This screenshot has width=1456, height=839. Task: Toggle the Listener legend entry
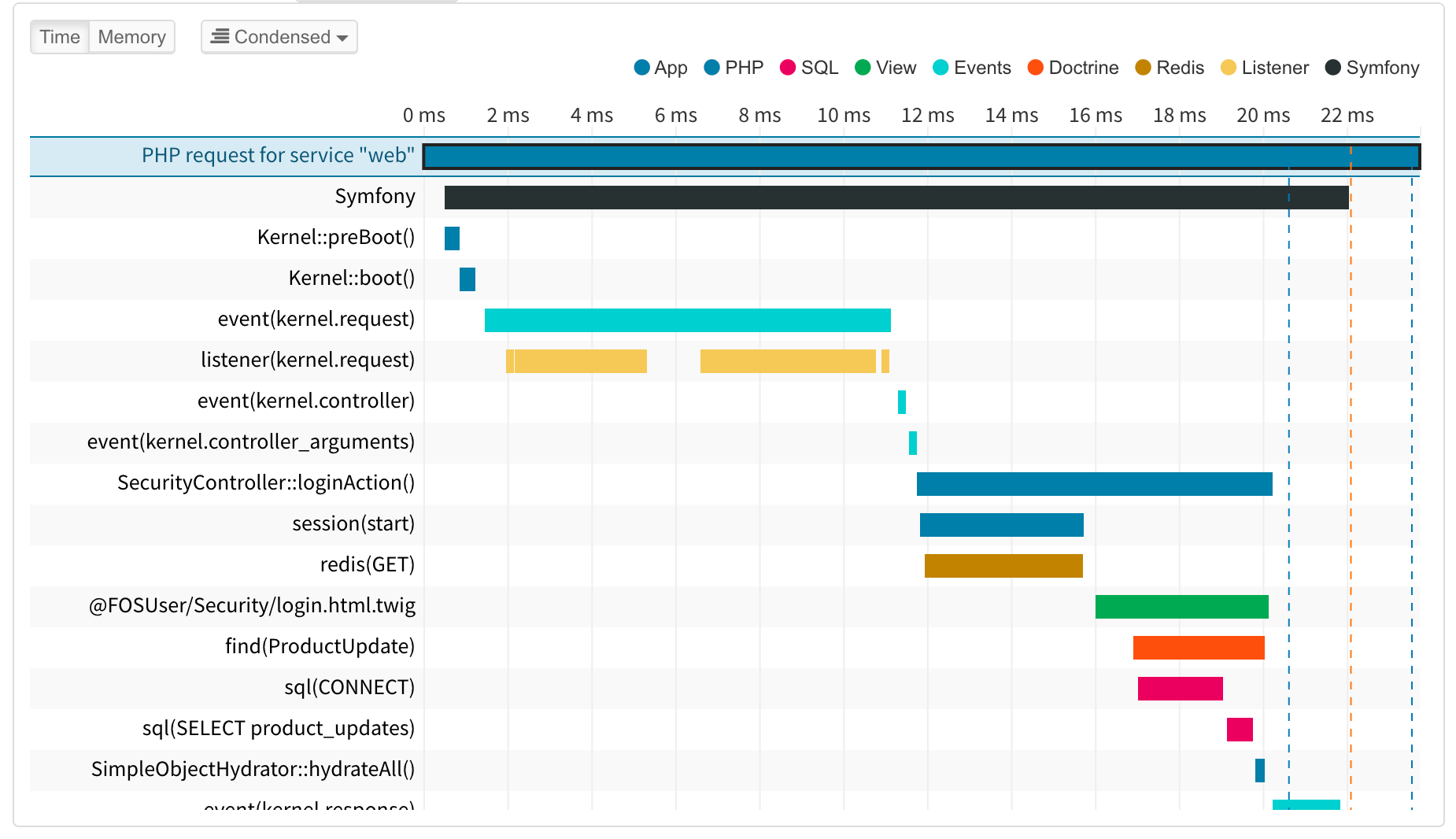coord(1265,68)
